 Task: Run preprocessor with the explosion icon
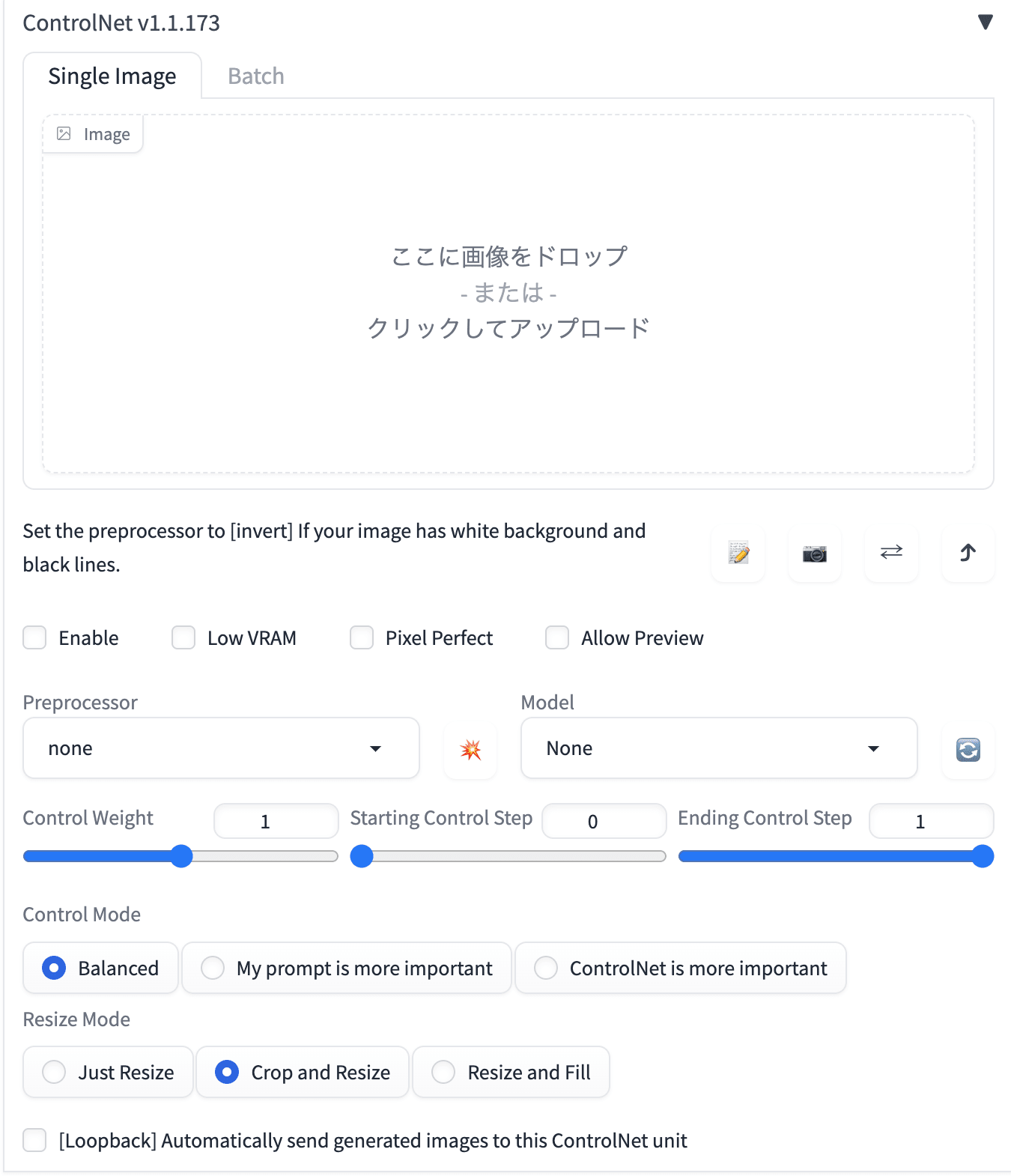click(x=470, y=749)
